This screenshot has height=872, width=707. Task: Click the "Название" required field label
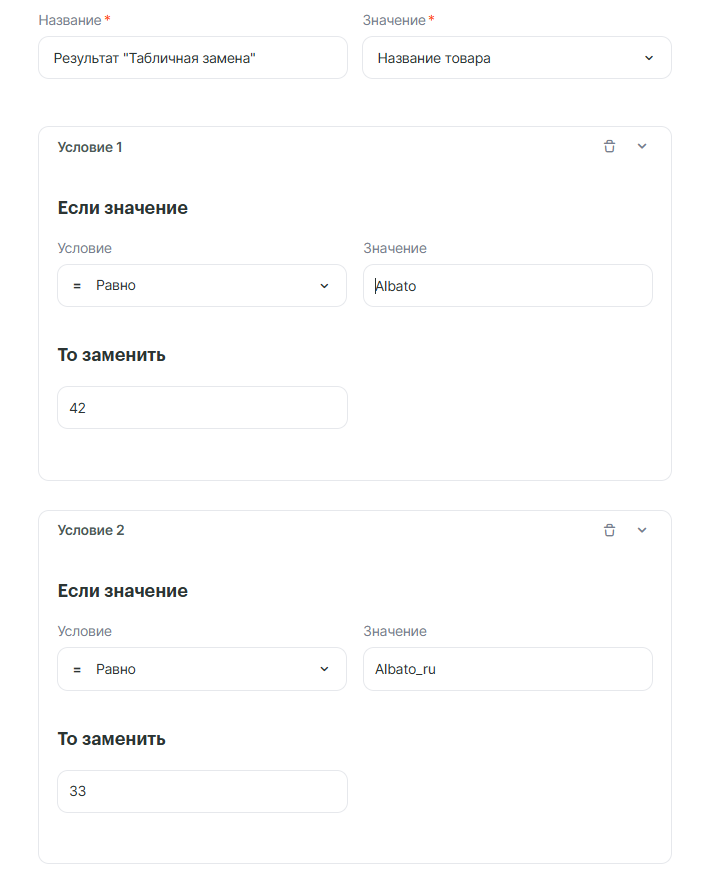tap(69, 20)
